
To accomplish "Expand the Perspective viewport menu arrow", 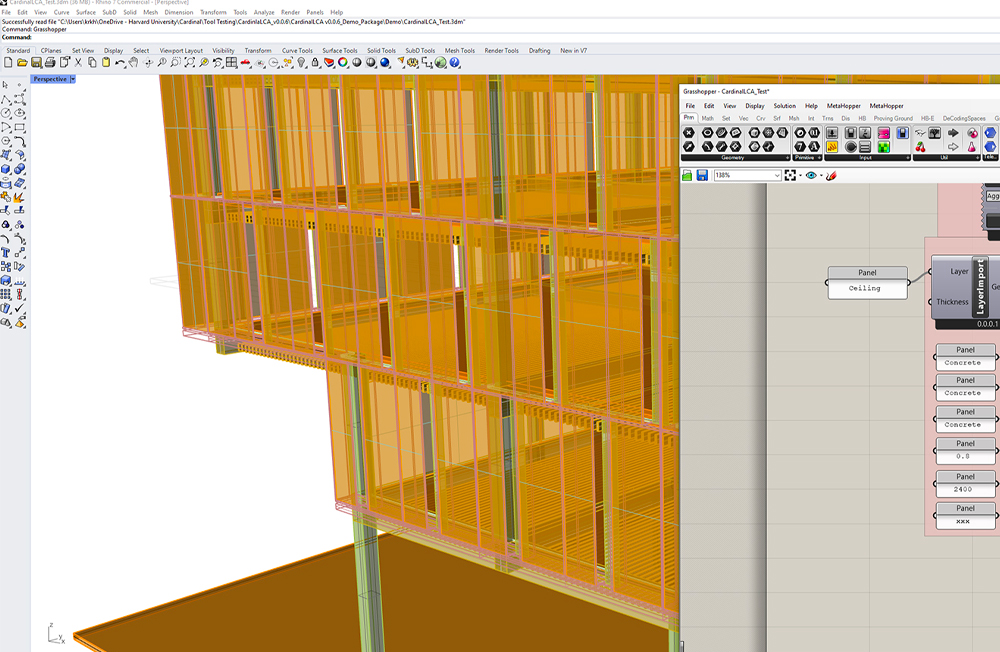I will (x=73, y=79).
